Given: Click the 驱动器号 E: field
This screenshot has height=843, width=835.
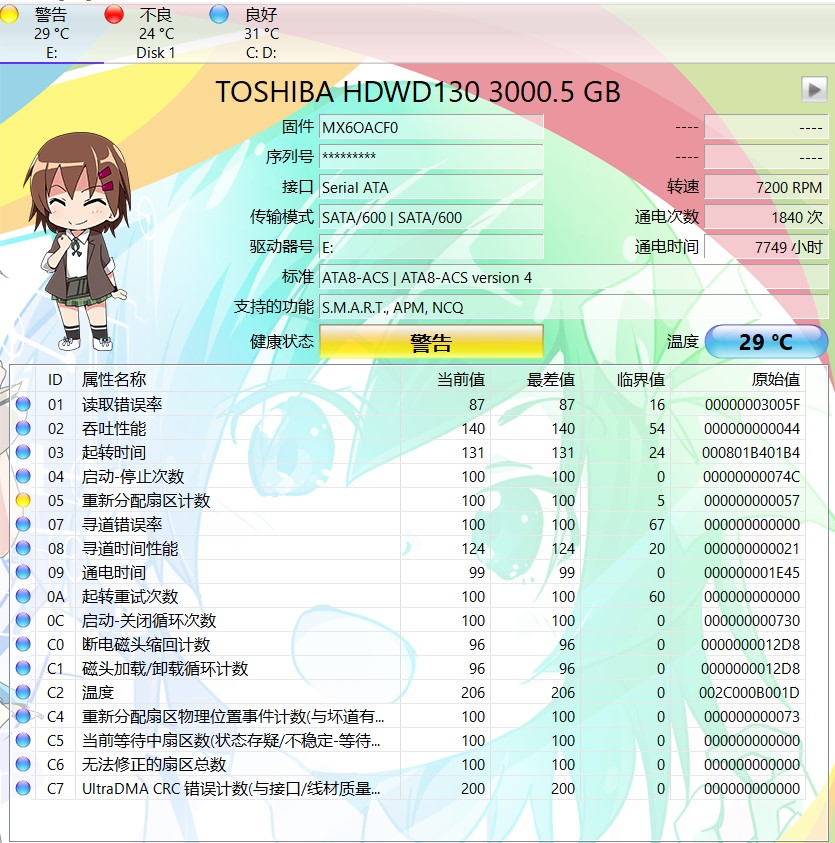Looking at the screenshot, I should [431, 247].
